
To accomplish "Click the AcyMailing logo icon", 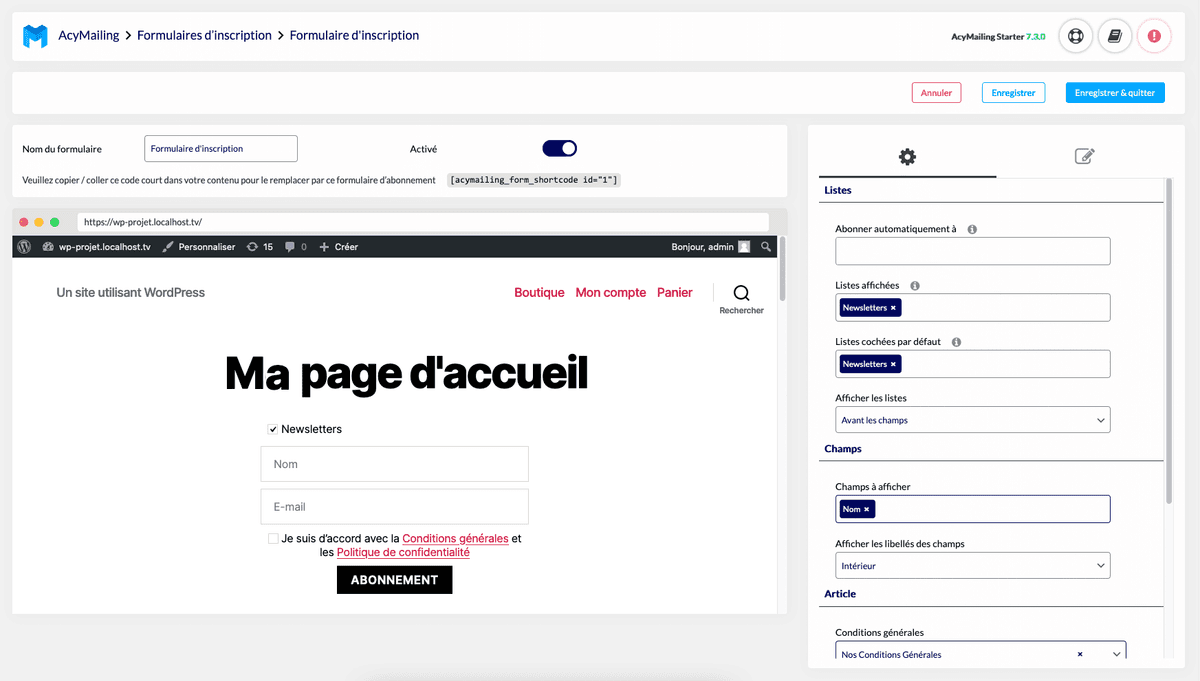I will point(35,36).
